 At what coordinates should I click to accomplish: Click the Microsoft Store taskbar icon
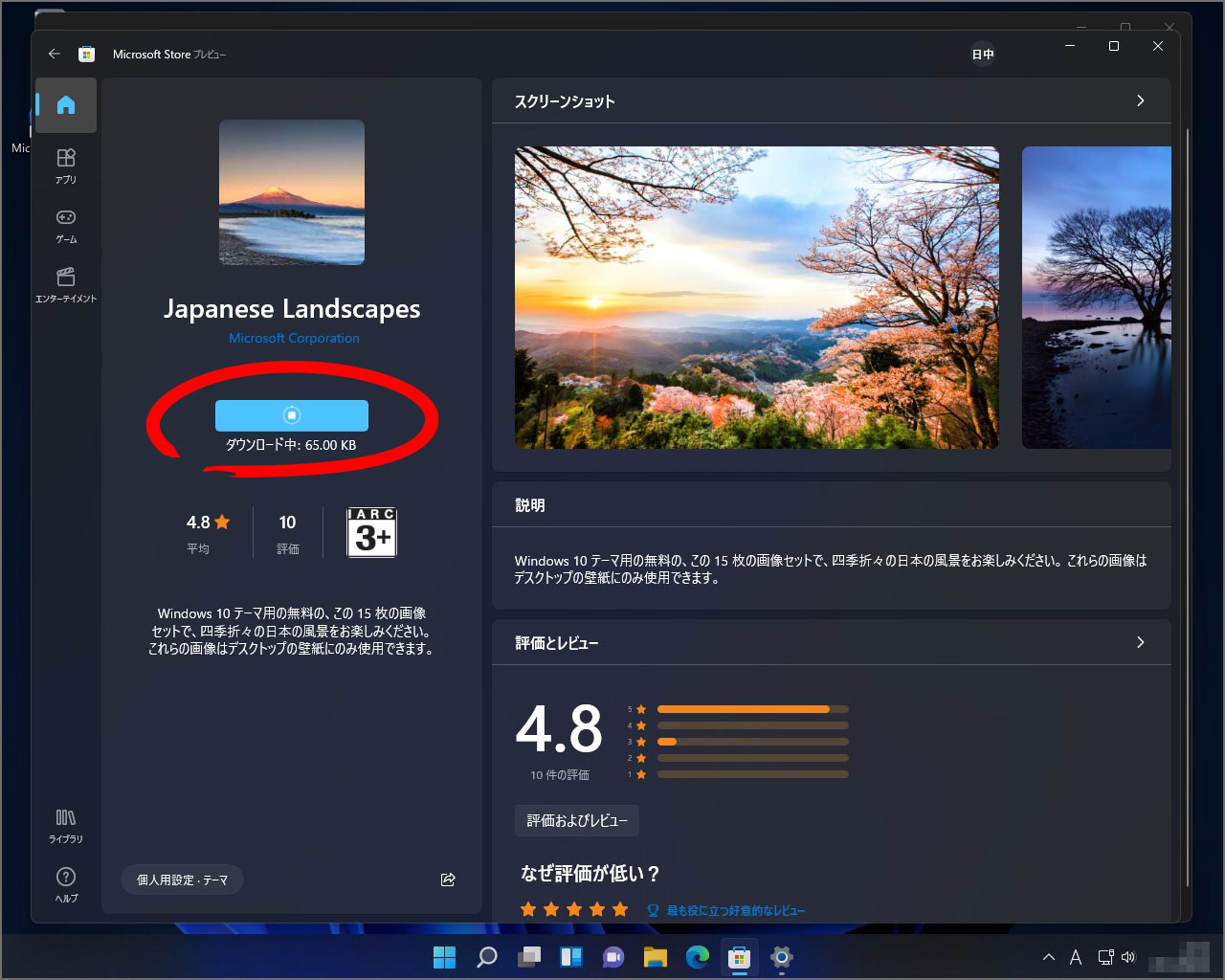point(740,957)
